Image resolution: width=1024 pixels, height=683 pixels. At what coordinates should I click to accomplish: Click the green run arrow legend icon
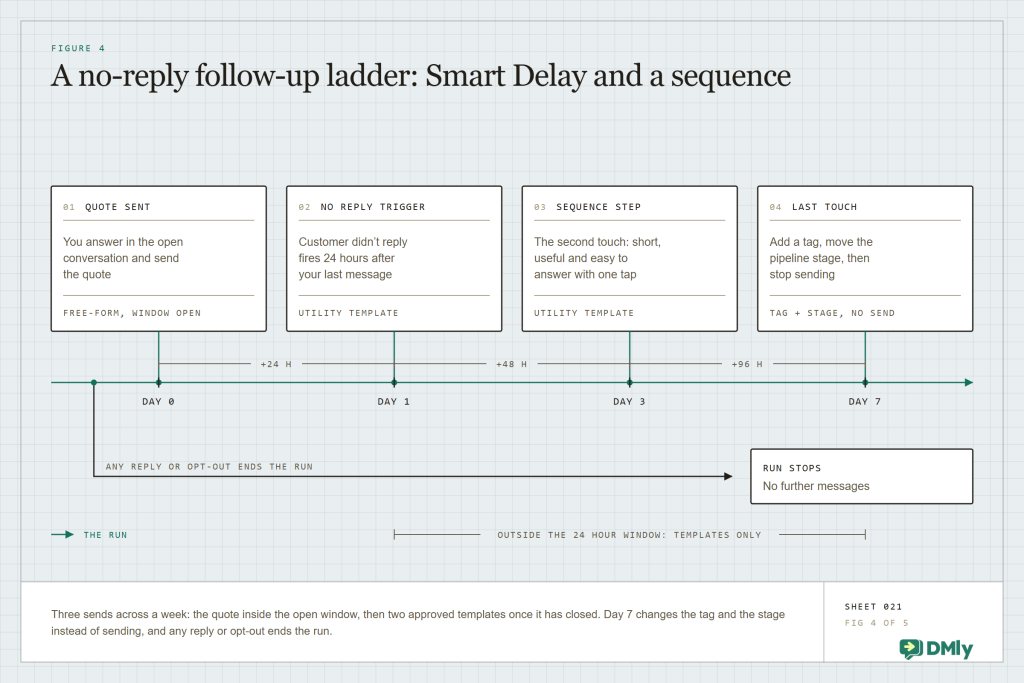(x=63, y=535)
